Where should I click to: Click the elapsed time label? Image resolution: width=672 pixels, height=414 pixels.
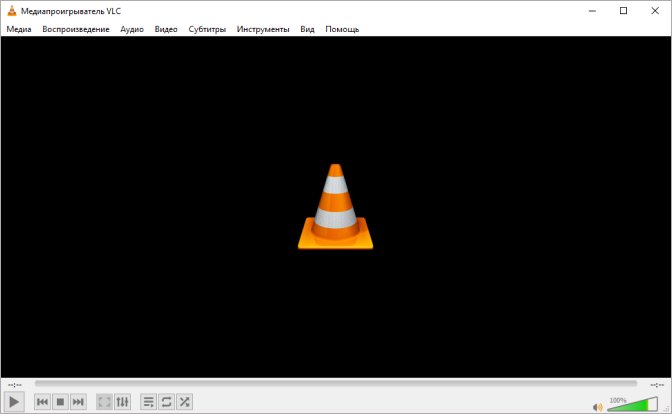pyautogui.click(x=15, y=385)
